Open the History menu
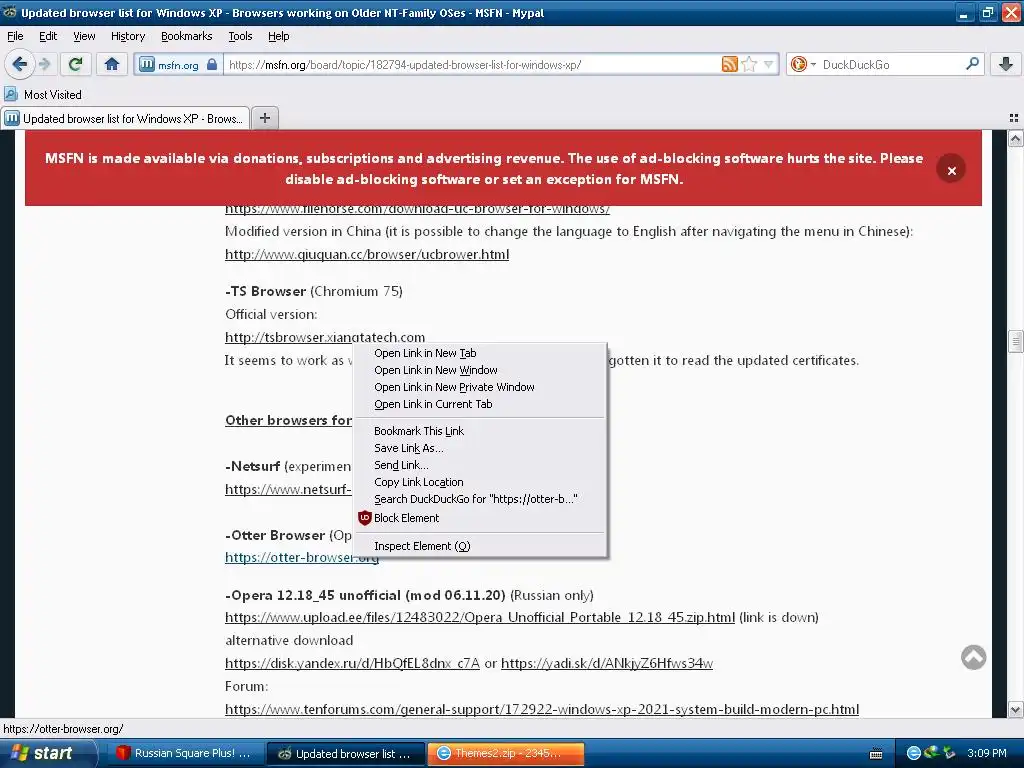1024x768 pixels. (127, 36)
